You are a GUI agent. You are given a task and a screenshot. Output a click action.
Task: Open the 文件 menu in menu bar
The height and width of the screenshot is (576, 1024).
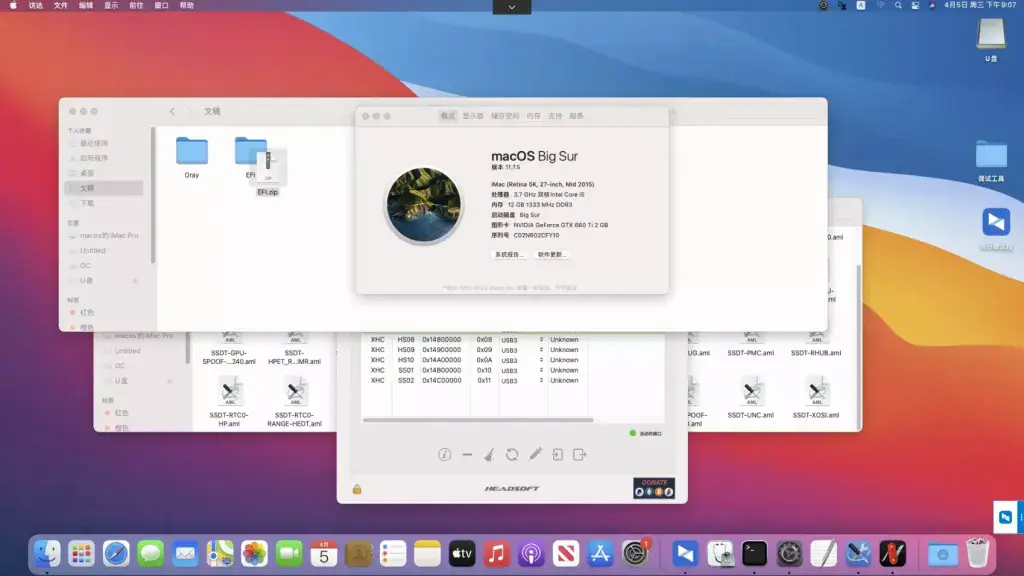tap(60, 5)
